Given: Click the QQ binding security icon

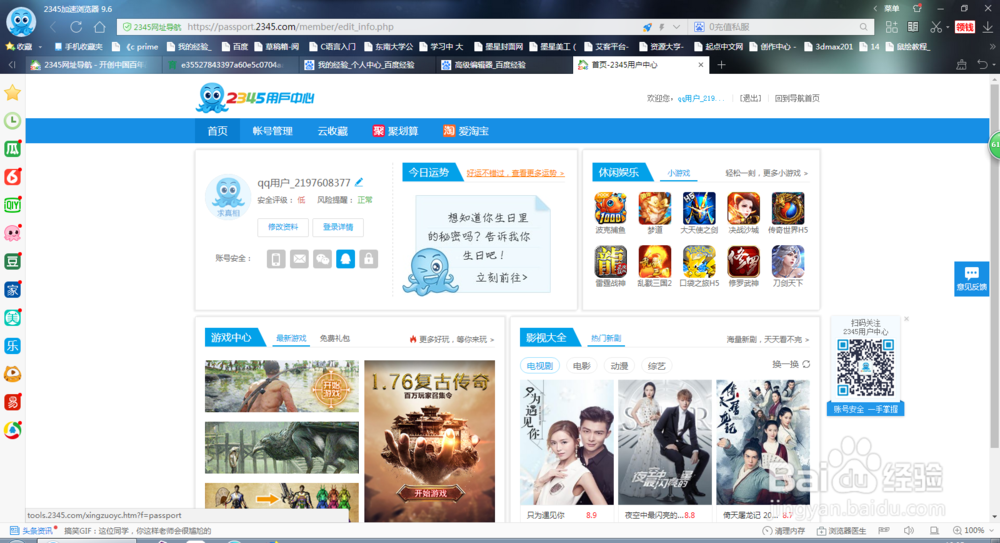Looking at the screenshot, I should tap(345, 259).
